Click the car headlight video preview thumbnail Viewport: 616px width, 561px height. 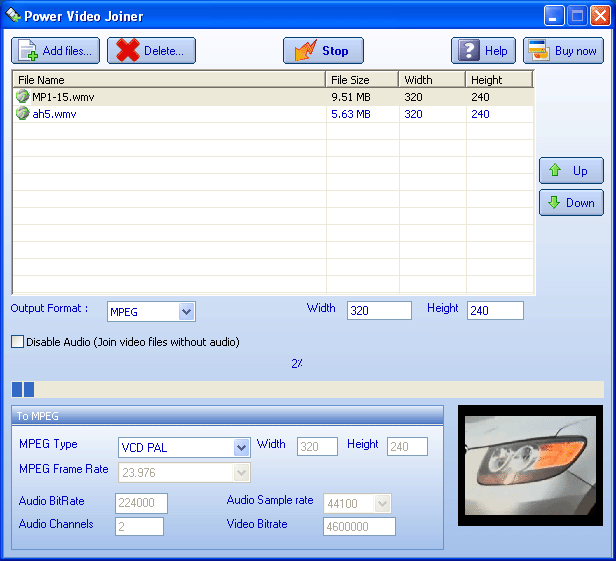point(530,466)
